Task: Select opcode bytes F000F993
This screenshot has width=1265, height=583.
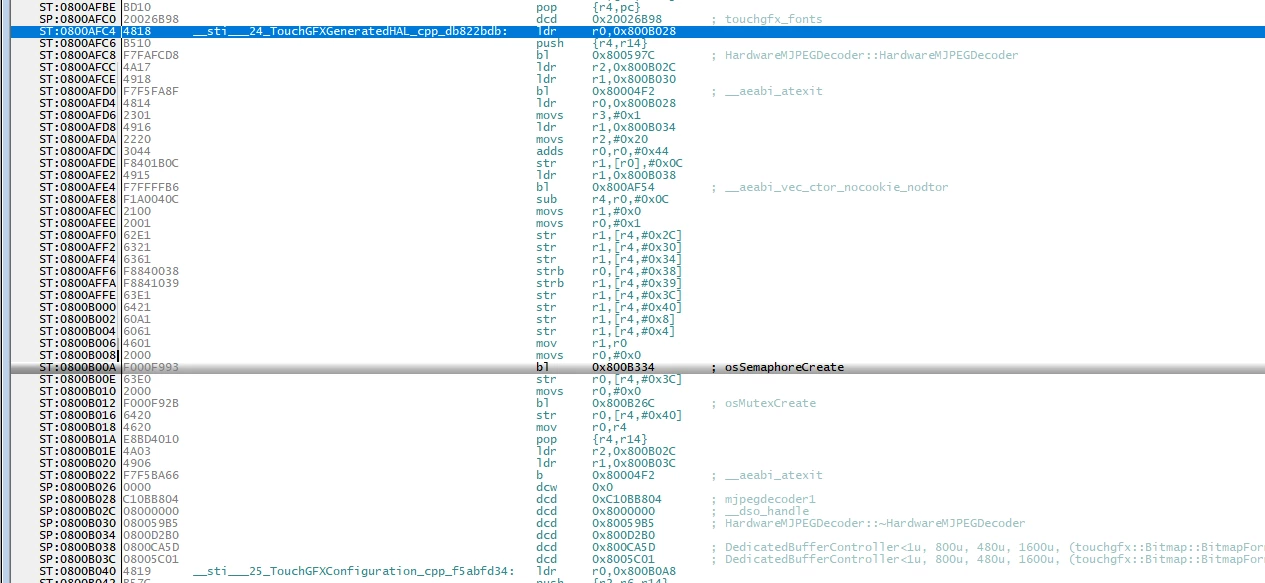Action: coord(151,367)
